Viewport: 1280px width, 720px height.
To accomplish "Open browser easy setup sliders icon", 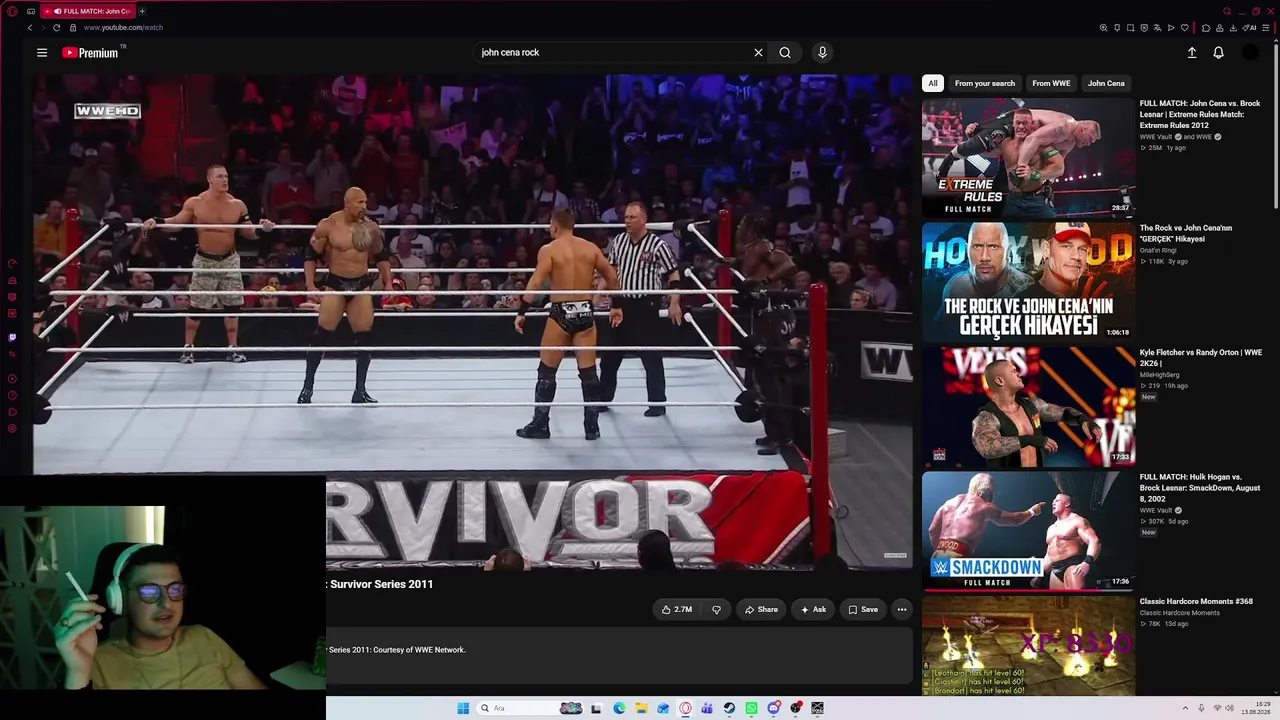I will coord(1266,28).
